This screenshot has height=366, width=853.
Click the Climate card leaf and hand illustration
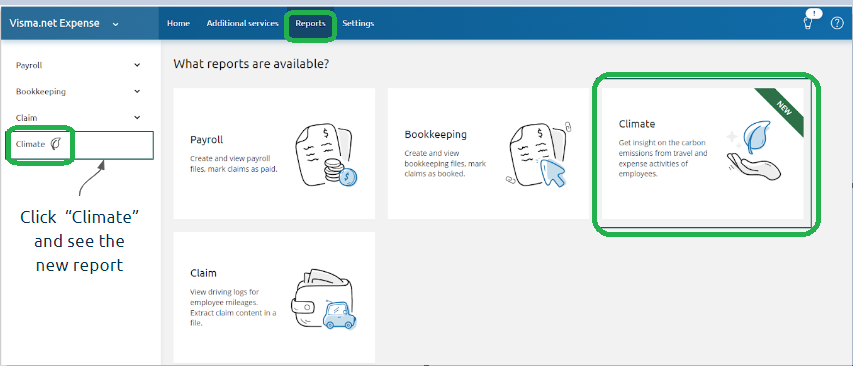tap(754, 151)
